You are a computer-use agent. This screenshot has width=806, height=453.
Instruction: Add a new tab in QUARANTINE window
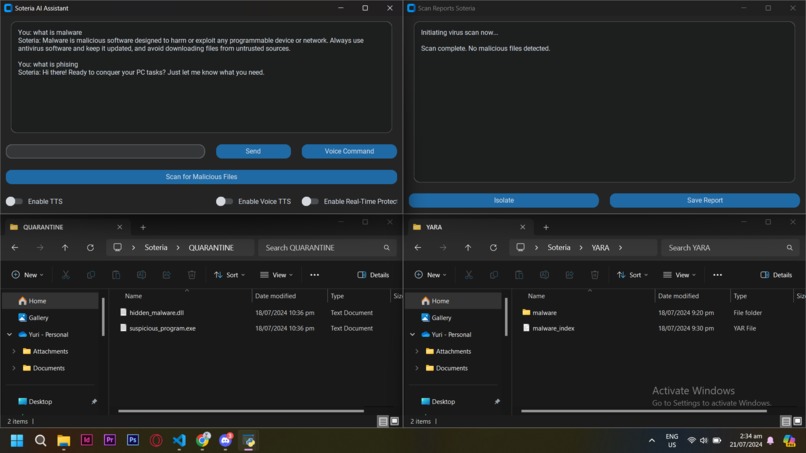pos(143,227)
